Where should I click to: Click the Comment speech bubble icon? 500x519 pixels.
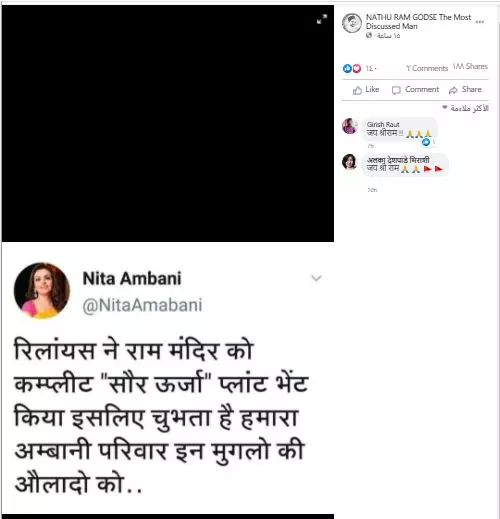(x=396, y=90)
